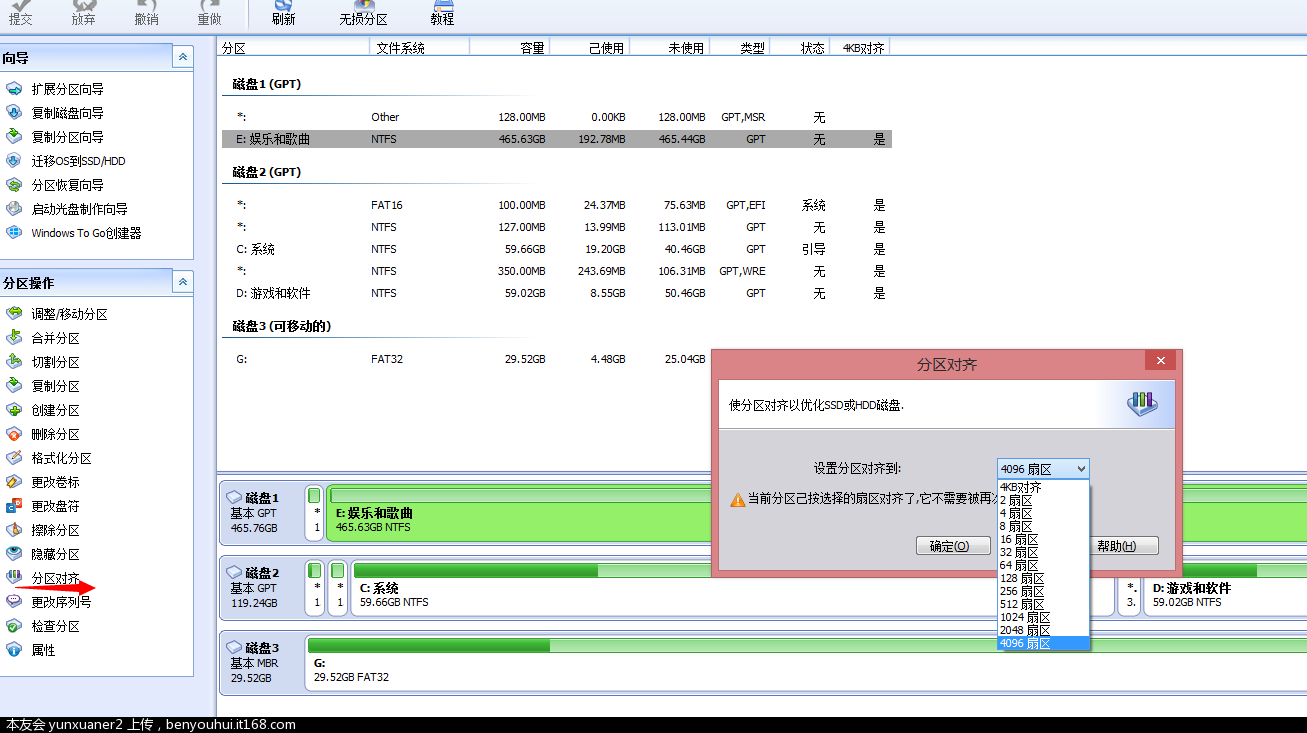Choose the 格式化分区 icon
Viewport: 1307px width, 733px height.
click(14, 458)
